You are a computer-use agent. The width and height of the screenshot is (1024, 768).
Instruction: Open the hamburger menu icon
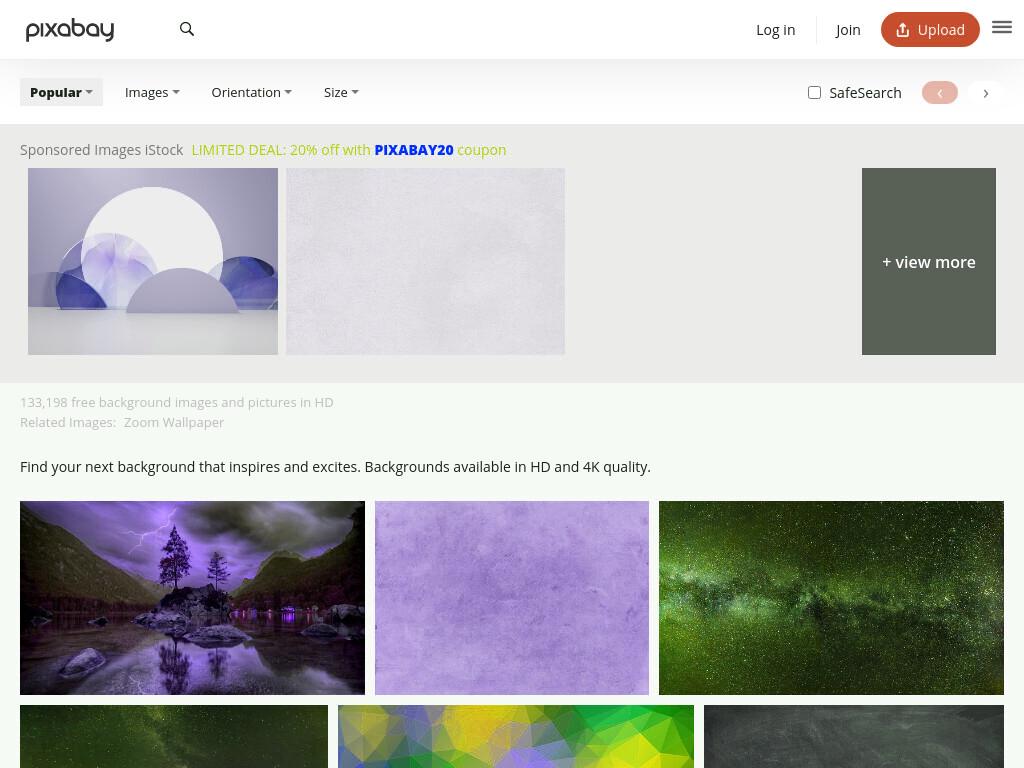click(1001, 27)
